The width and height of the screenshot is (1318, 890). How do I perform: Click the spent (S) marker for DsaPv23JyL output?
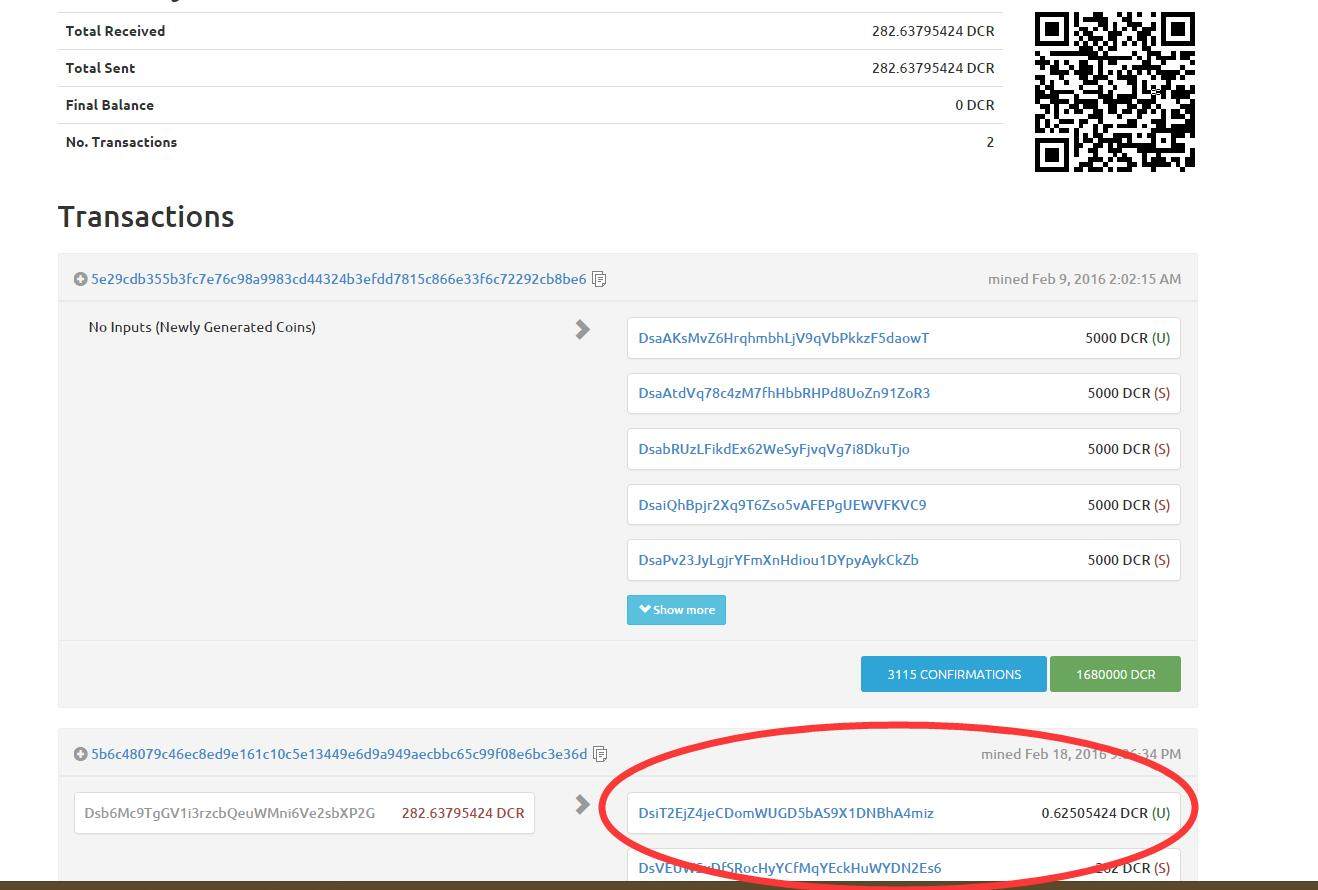[x=1162, y=560]
